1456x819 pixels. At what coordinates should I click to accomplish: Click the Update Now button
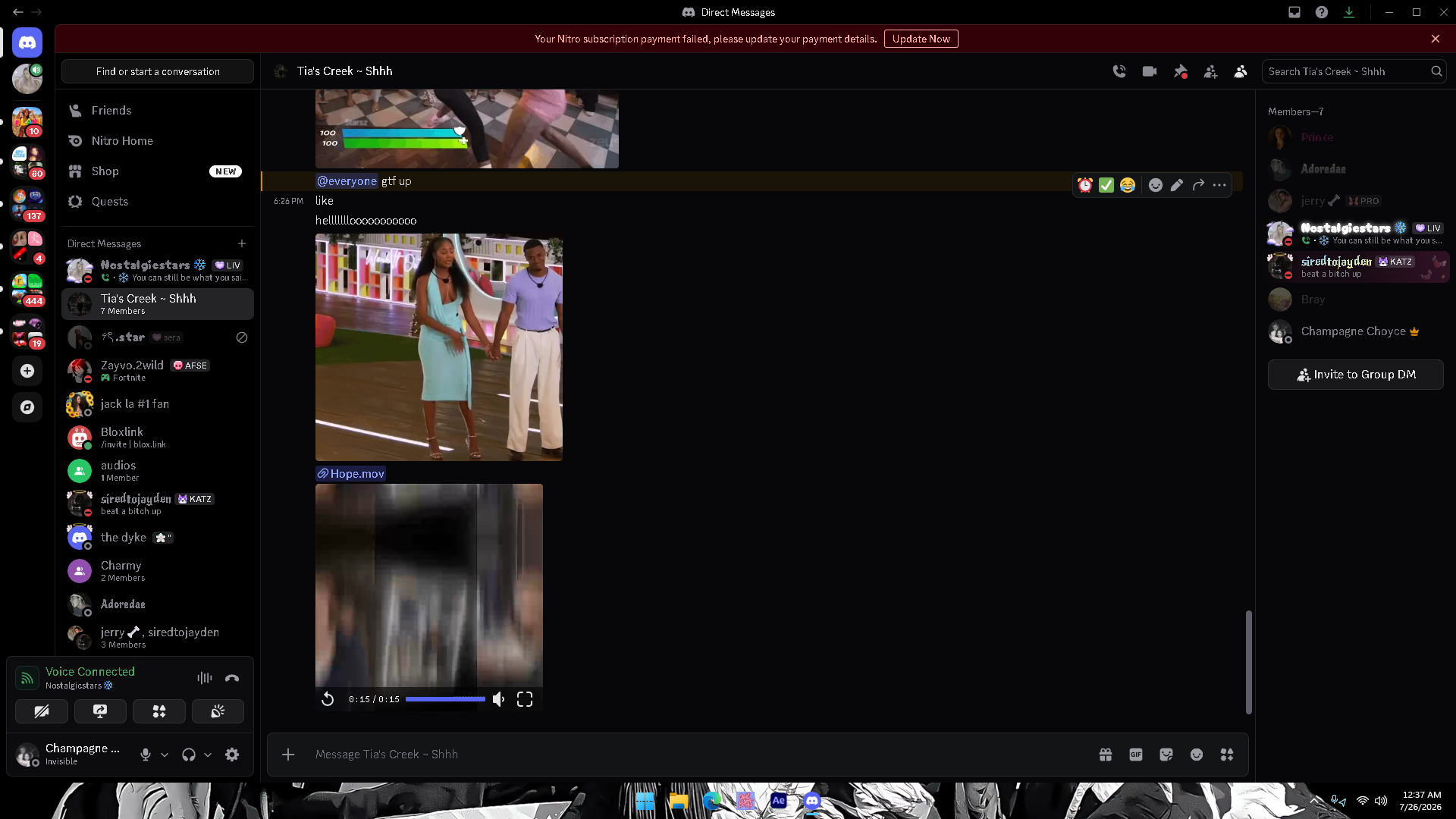pyautogui.click(x=921, y=39)
